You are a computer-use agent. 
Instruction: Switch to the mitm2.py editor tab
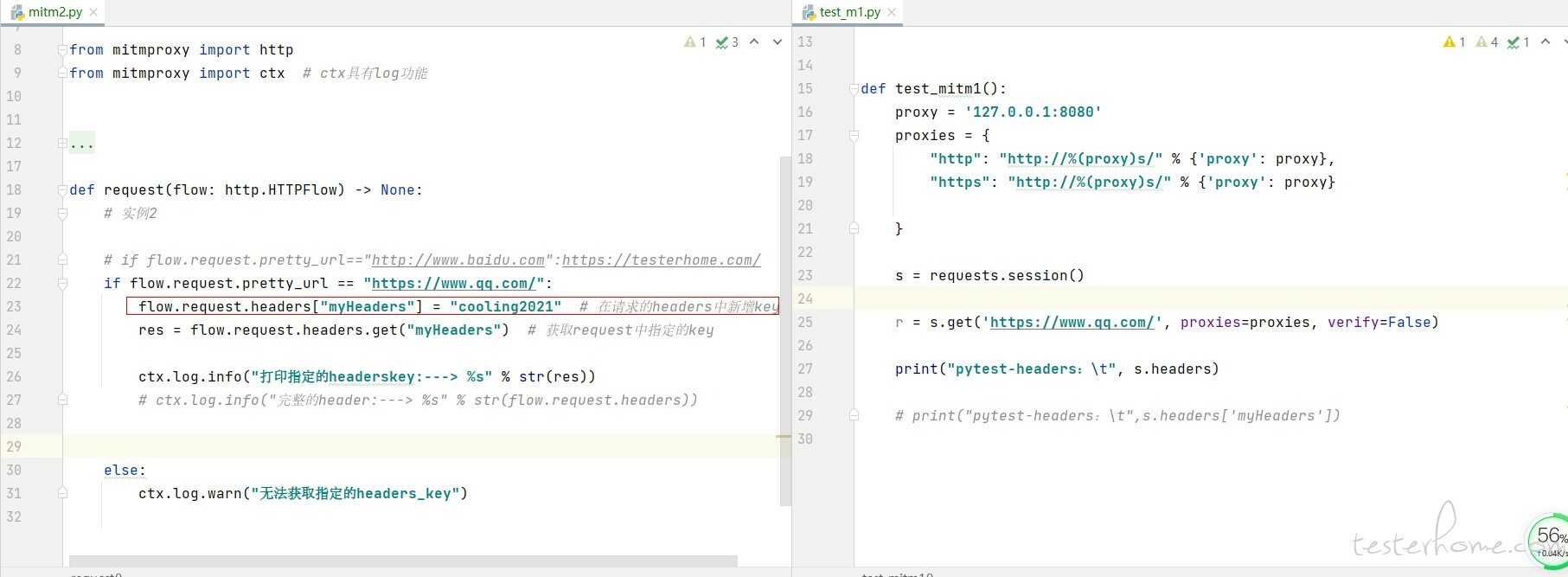[55, 12]
